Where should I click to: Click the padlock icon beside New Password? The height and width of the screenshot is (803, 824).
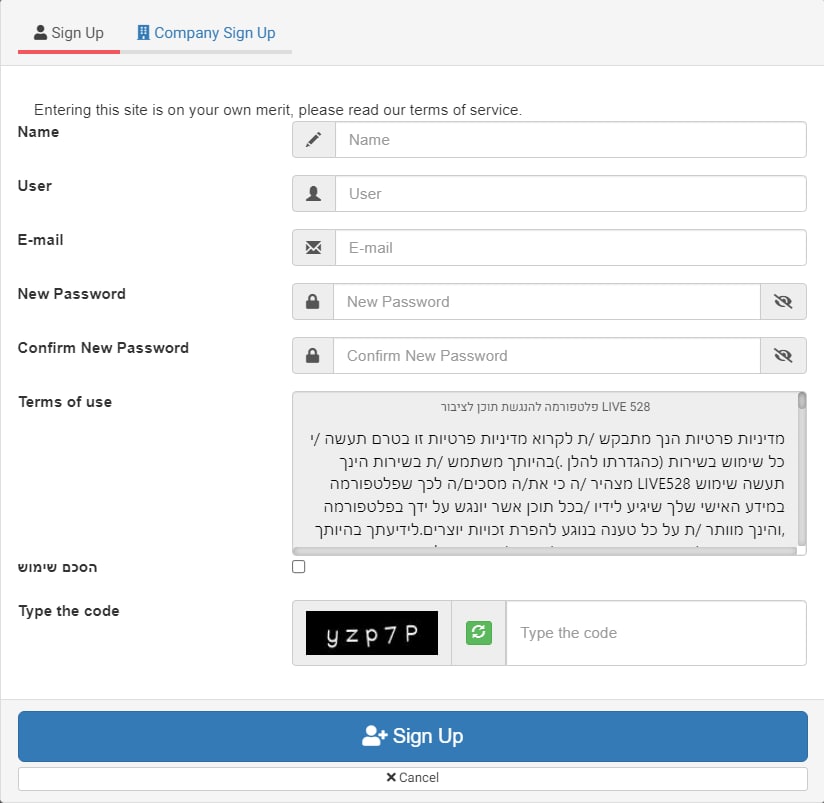tap(314, 302)
